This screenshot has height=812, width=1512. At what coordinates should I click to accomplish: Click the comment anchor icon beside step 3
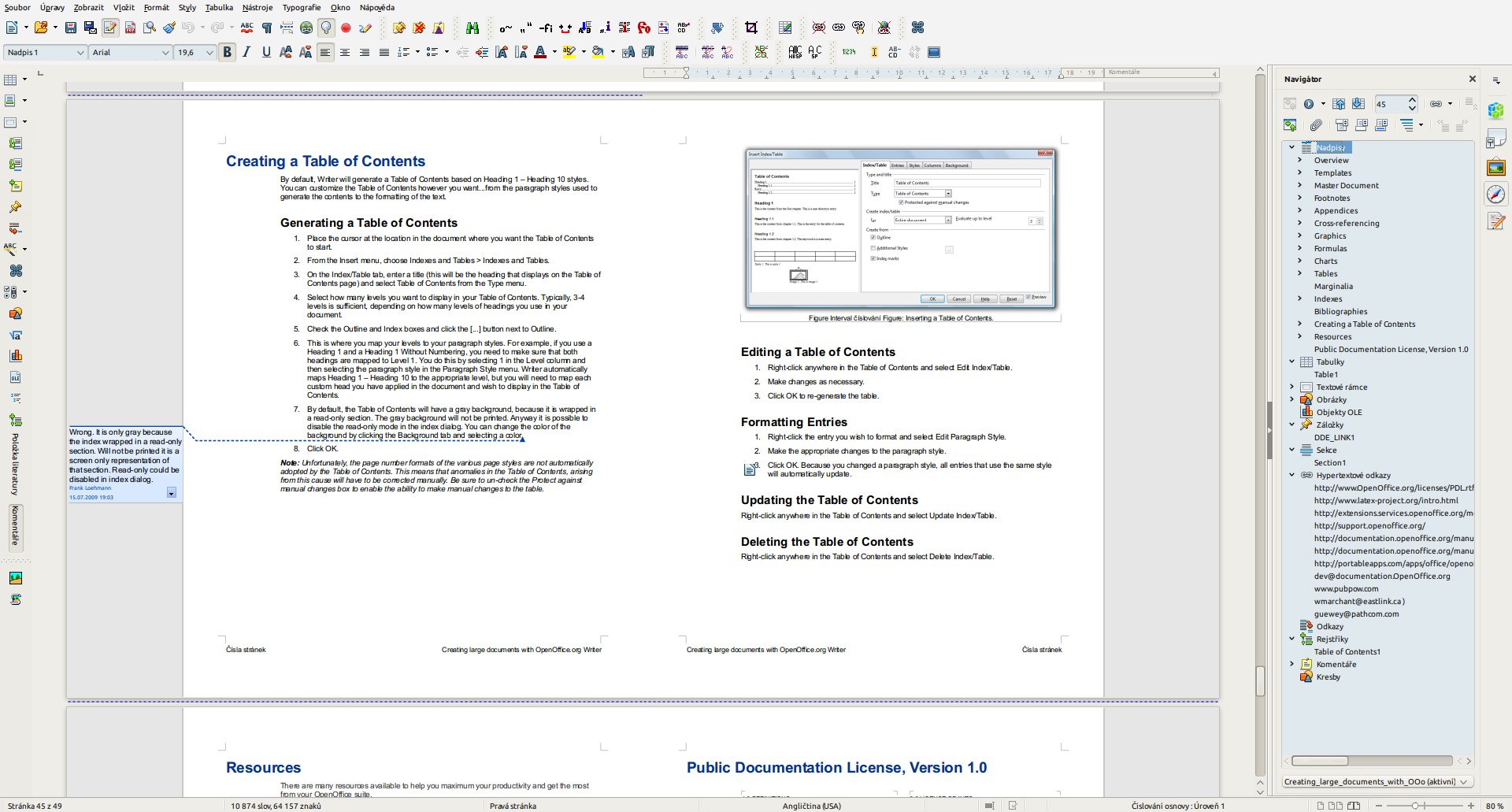pos(749,470)
